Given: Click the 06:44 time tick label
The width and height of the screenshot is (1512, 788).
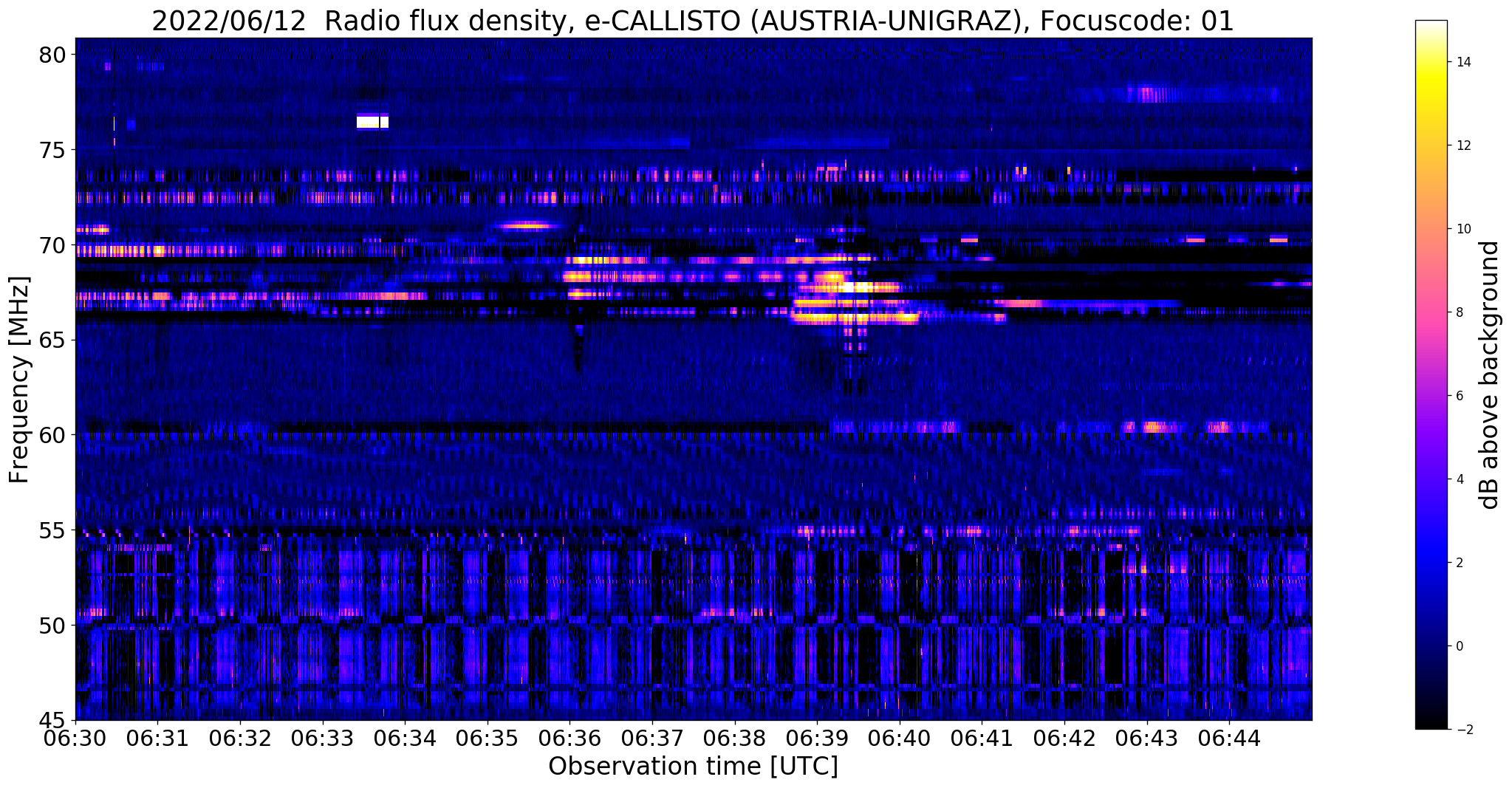Looking at the screenshot, I should point(1229,737).
